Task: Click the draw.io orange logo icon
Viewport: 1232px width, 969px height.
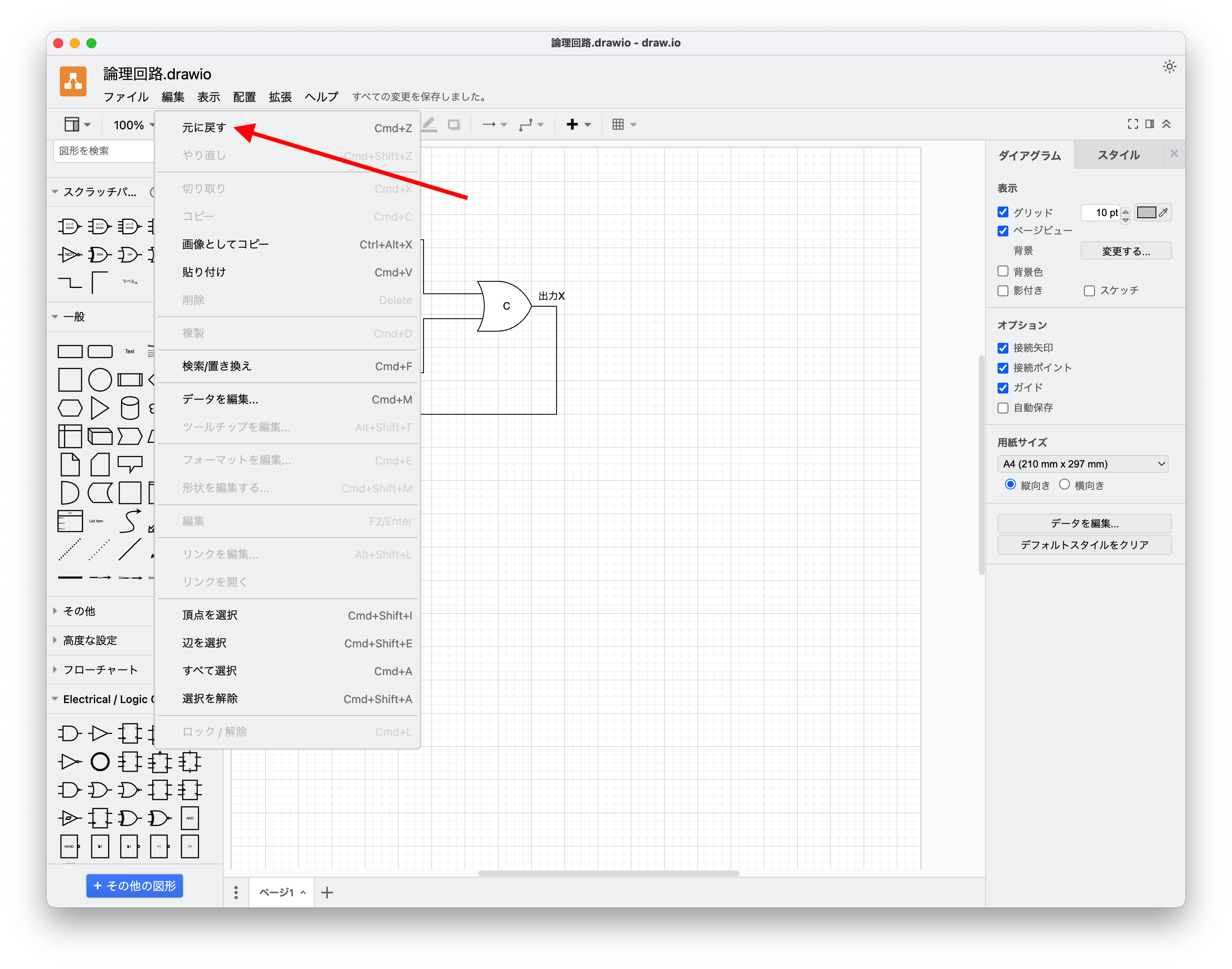Action: tap(73, 81)
